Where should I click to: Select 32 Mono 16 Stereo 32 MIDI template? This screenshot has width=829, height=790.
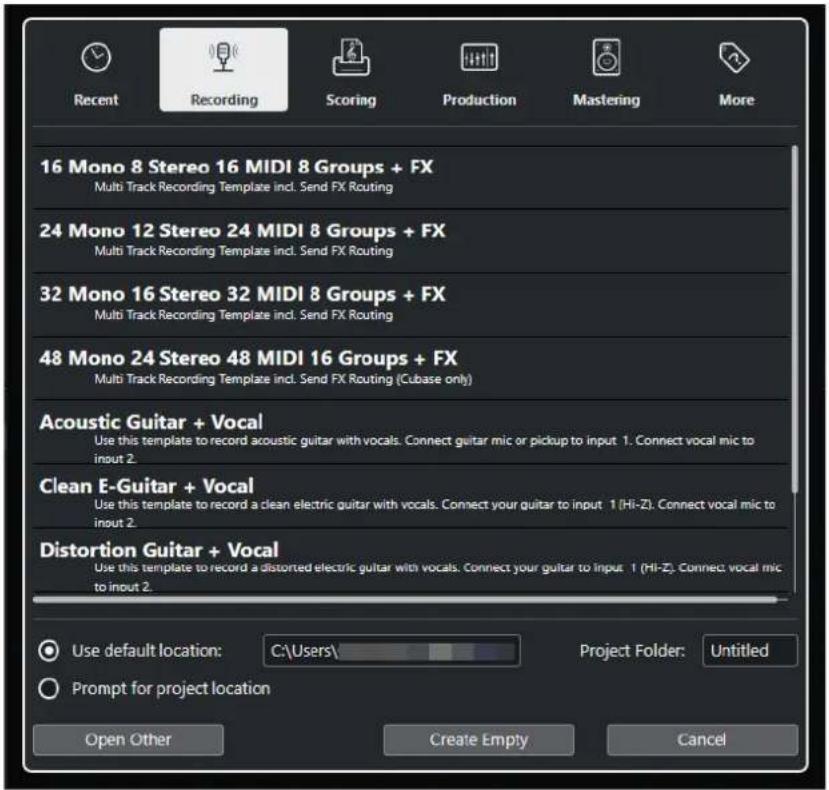click(411, 305)
